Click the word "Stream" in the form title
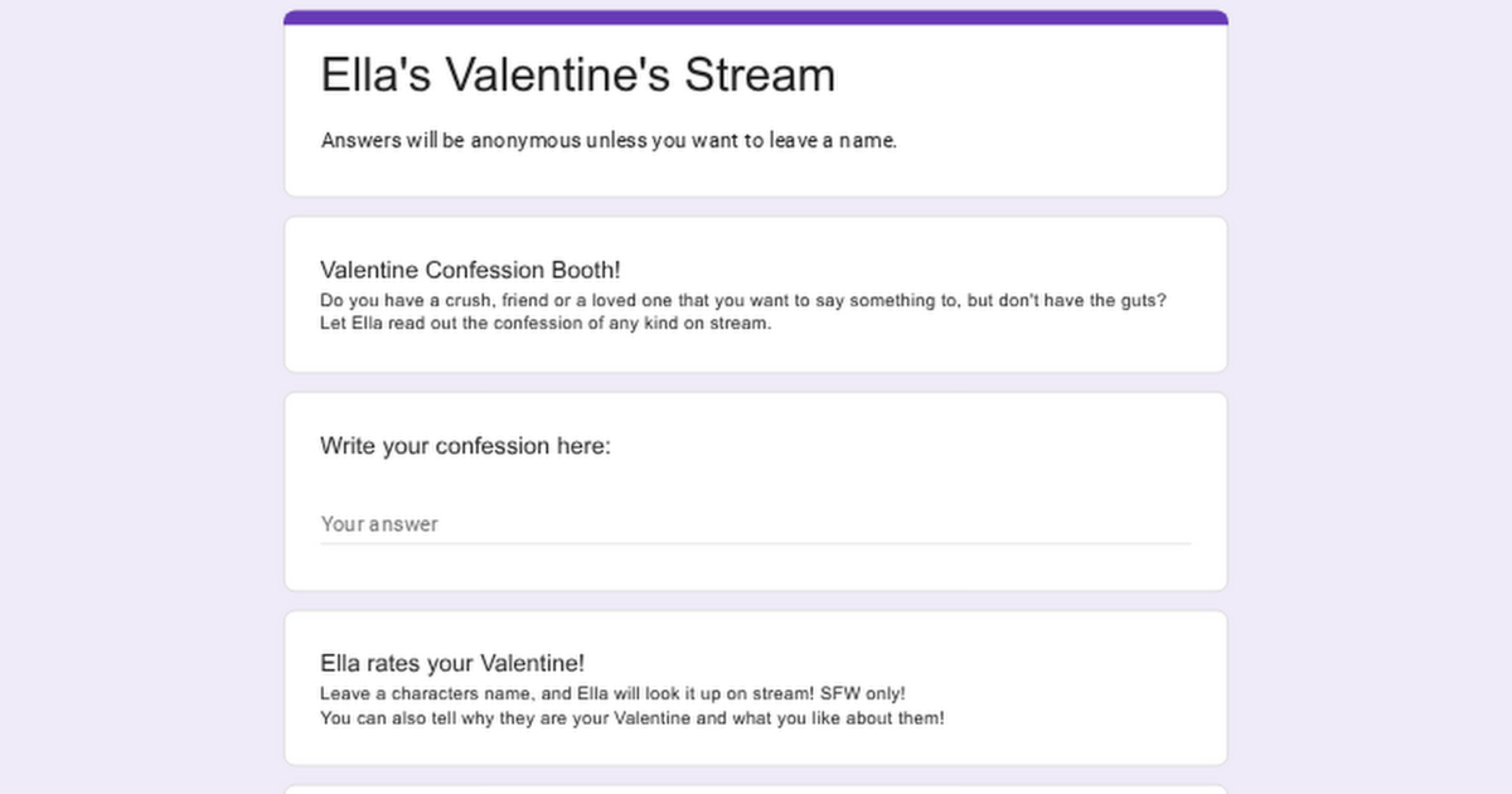 (x=759, y=75)
